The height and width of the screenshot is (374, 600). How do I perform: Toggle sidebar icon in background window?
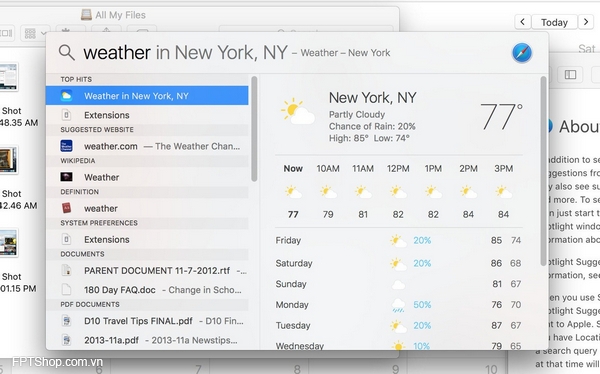(570, 74)
